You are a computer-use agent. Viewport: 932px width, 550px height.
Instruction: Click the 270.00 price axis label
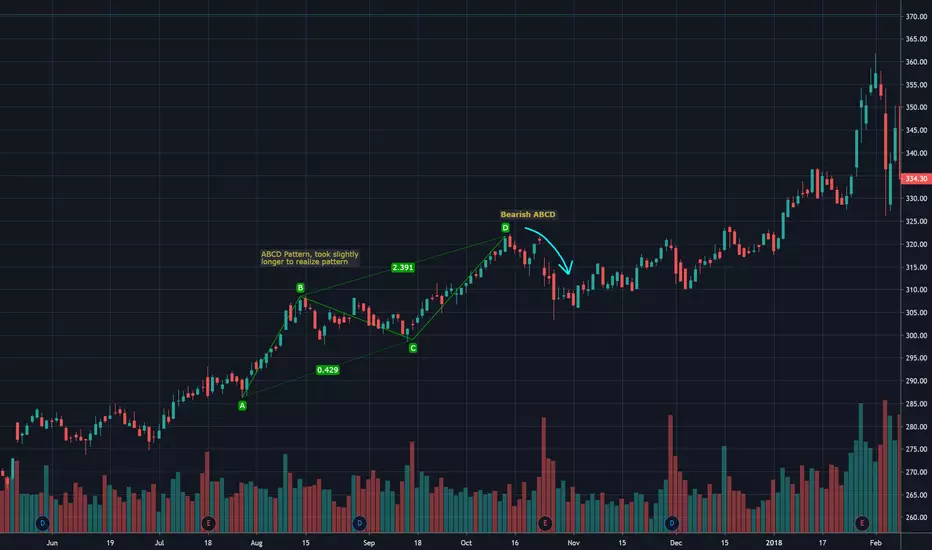coord(917,472)
